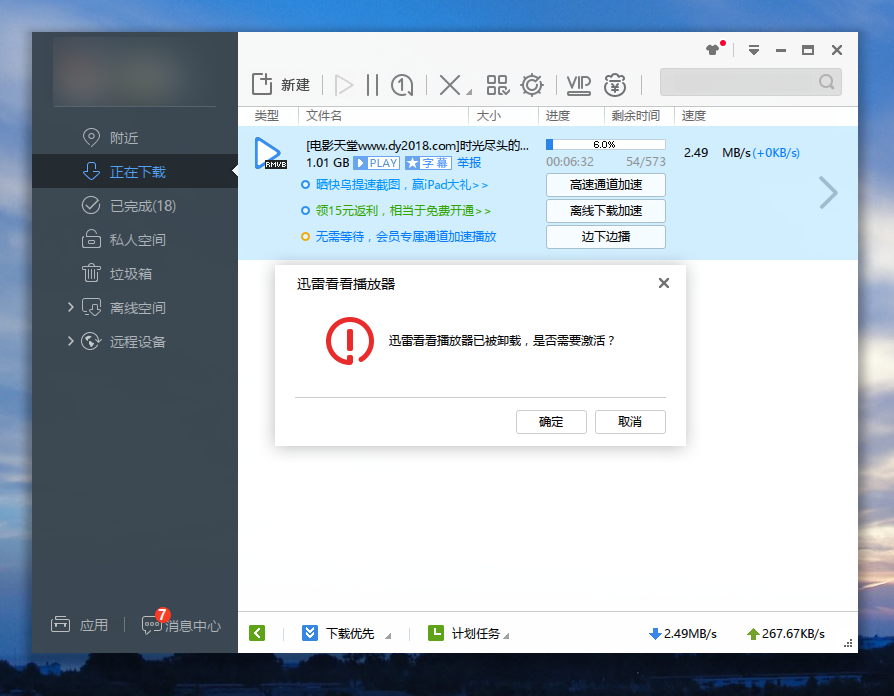Click the 举报 report link

tap(469, 163)
